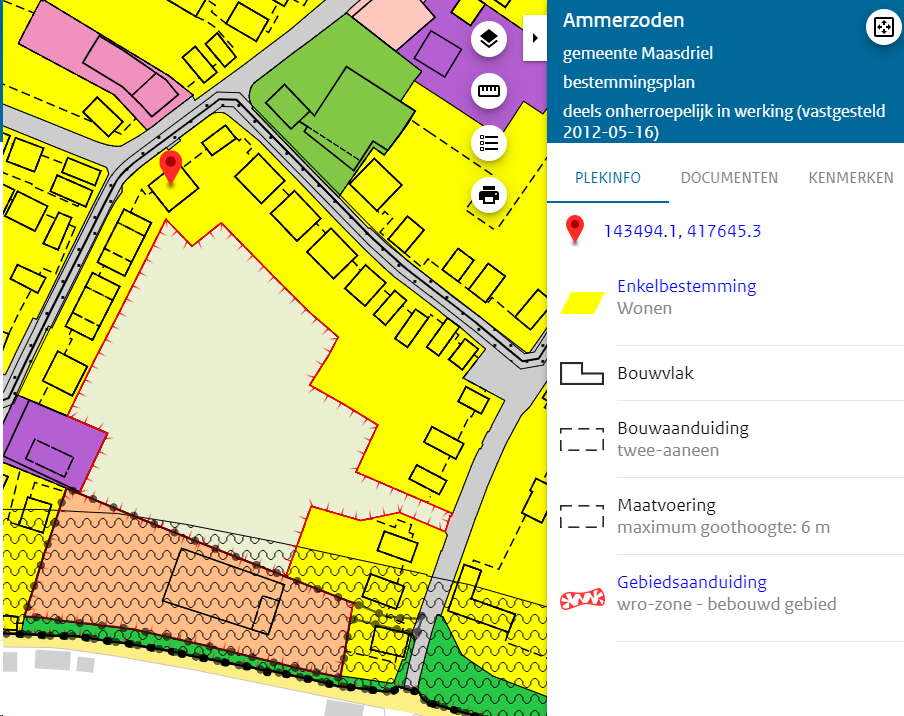Print the map with printer icon
Image resolution: width=904 pixels, height=716 pixels.
click(489, 195)
